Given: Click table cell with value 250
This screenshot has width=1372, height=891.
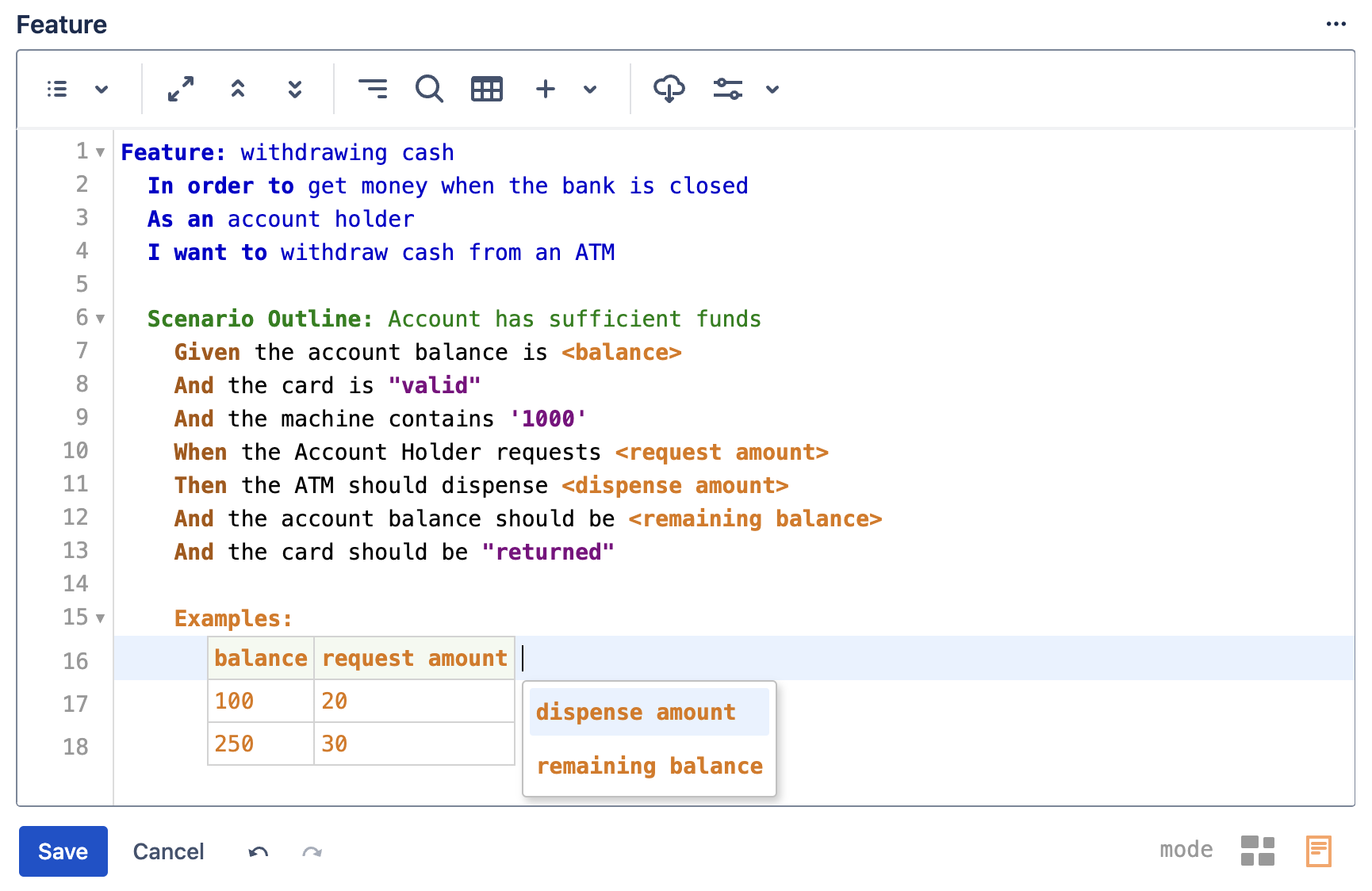Looking at the screenshot, I should [261, 744].
